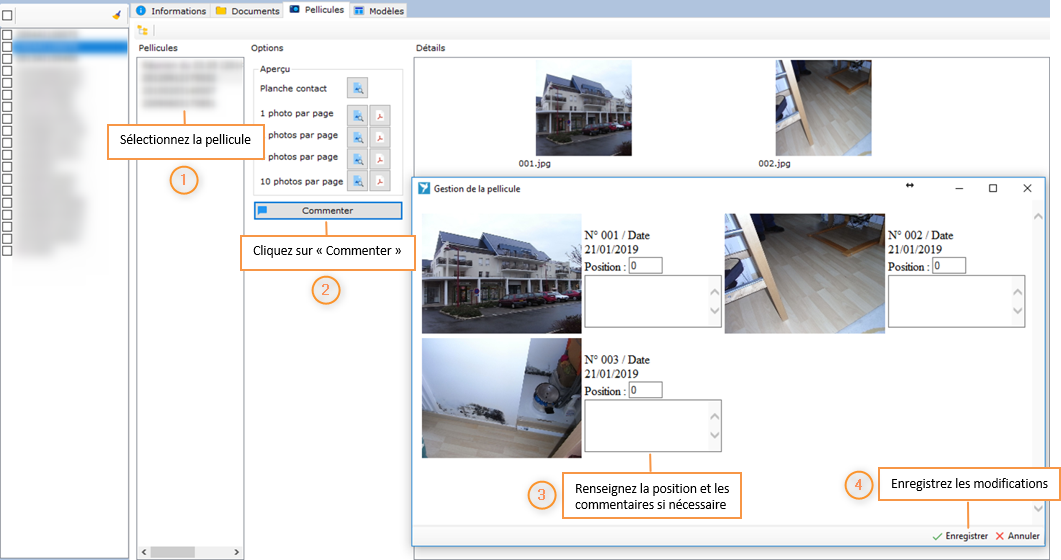The image size is (1061, 560).
Task: Save changes with the Enregistrer button
Action: [960, 537]
